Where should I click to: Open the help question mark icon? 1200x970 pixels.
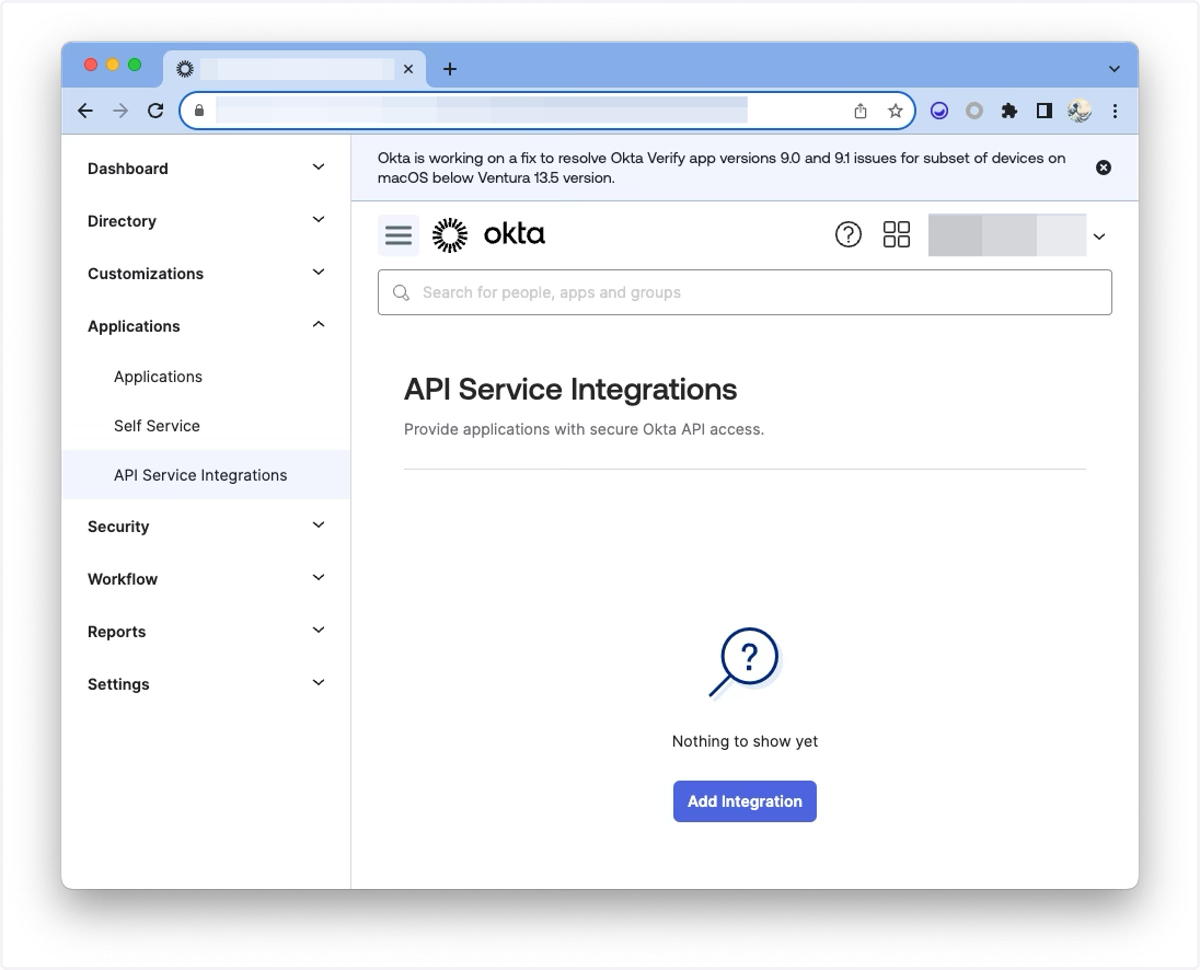848,235
